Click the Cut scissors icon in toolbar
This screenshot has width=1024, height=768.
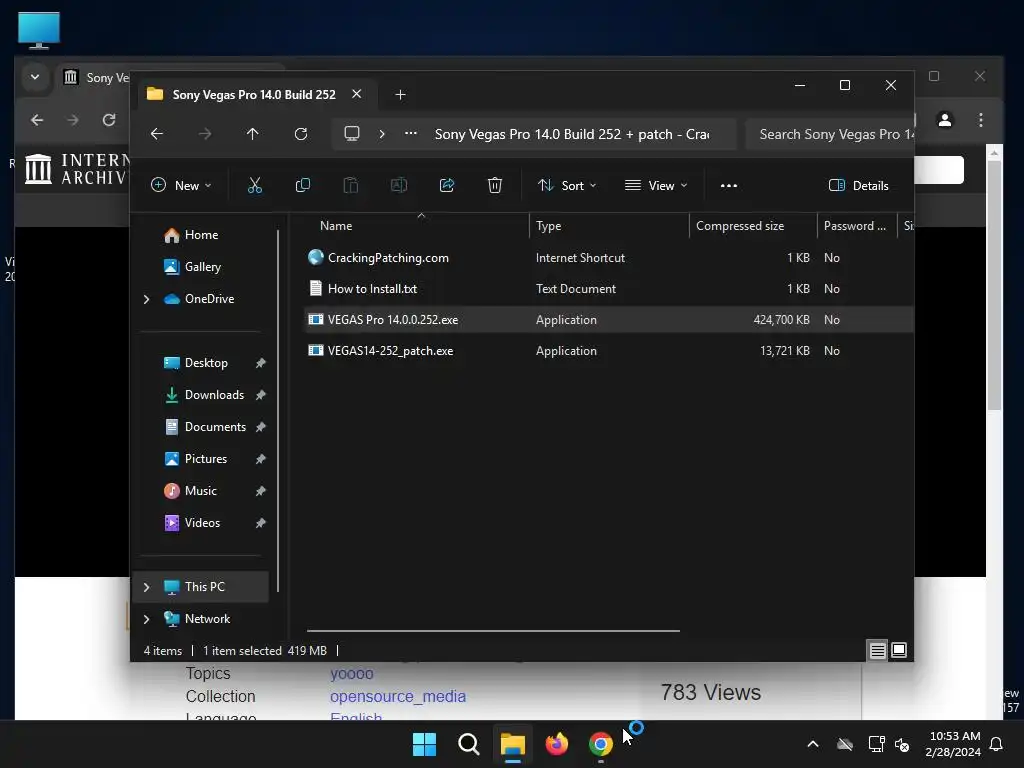coord(255,185)
